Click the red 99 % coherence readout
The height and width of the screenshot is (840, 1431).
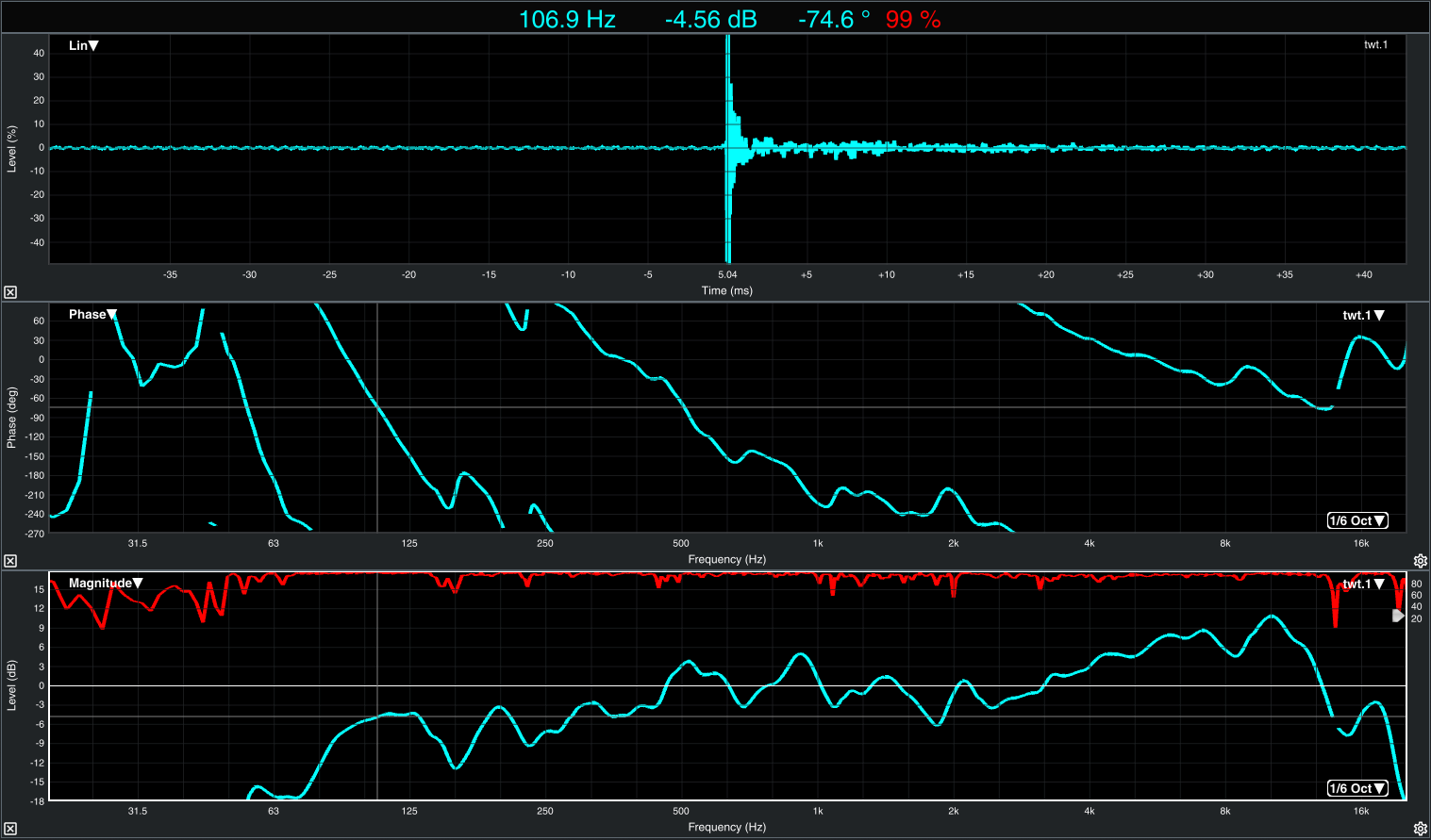(913, 20)
